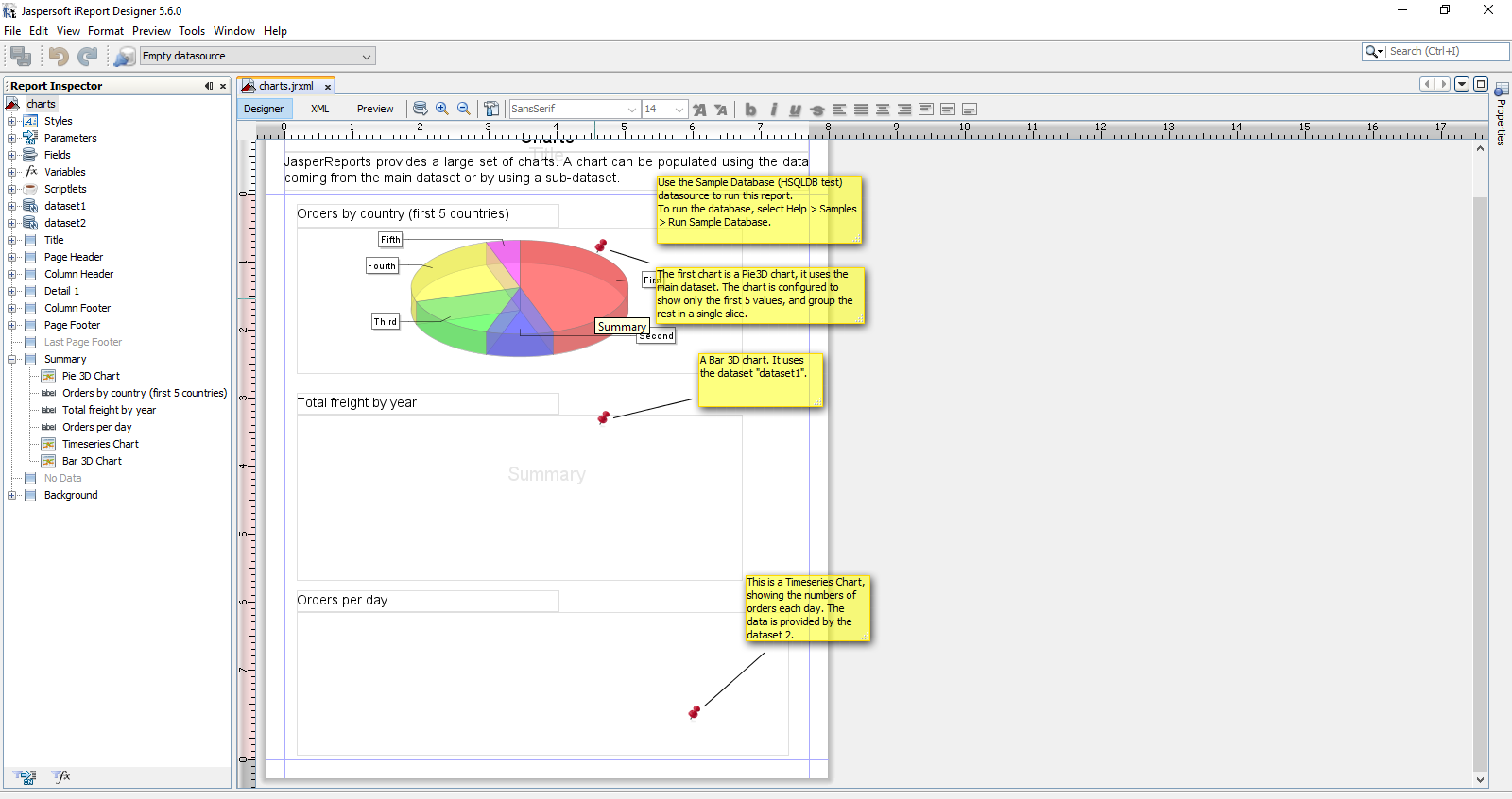Screen dimensions: 1512x799
Task: Toggle underline formatting
Action: [795, 110]
